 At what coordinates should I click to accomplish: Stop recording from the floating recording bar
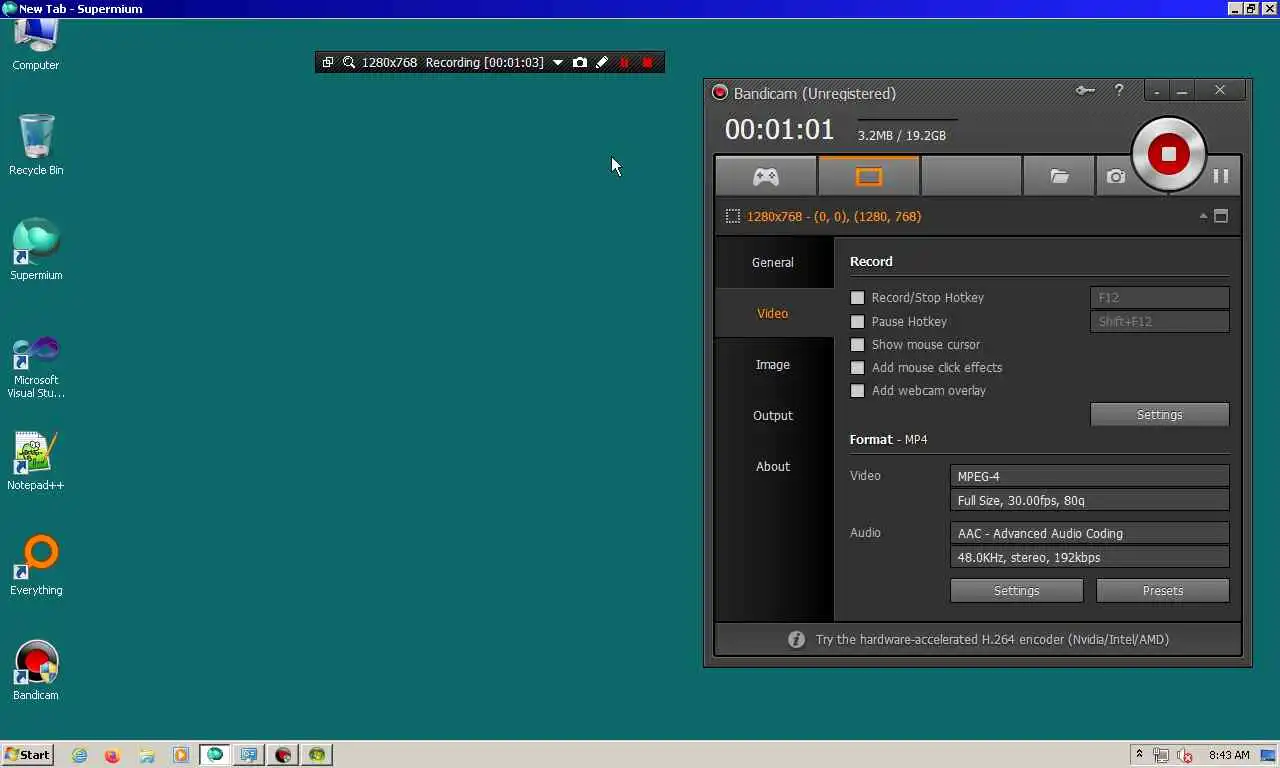coord(647,62)
